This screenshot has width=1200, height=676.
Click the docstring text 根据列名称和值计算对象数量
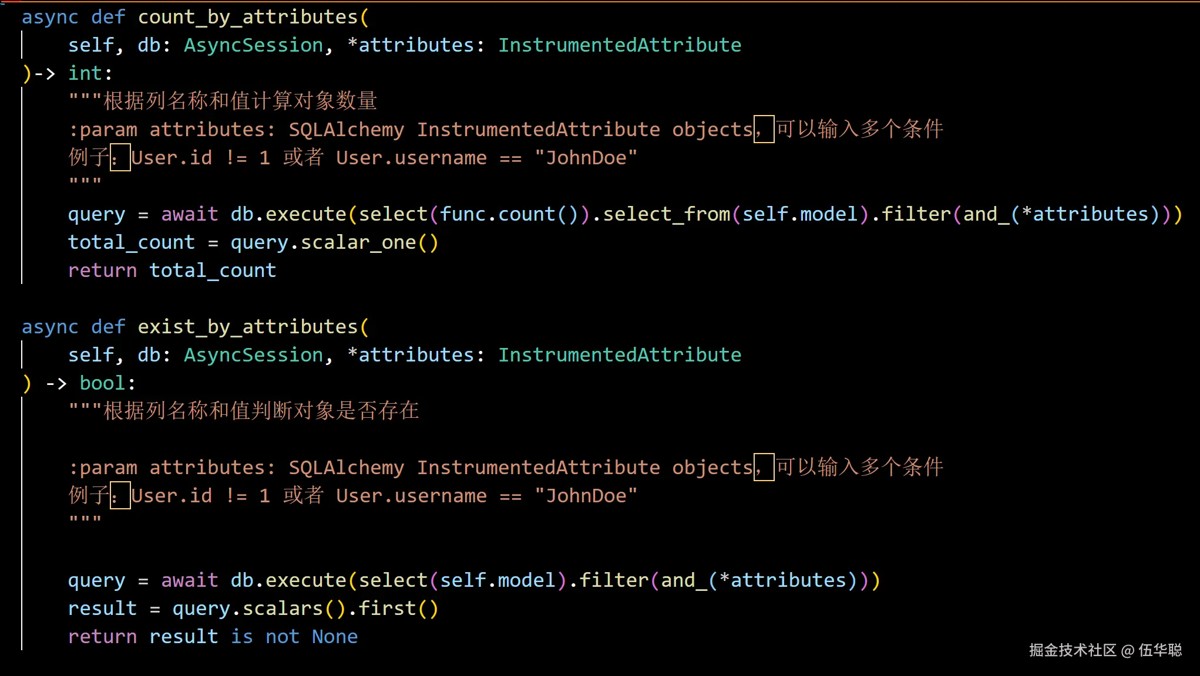pos(240,101)
